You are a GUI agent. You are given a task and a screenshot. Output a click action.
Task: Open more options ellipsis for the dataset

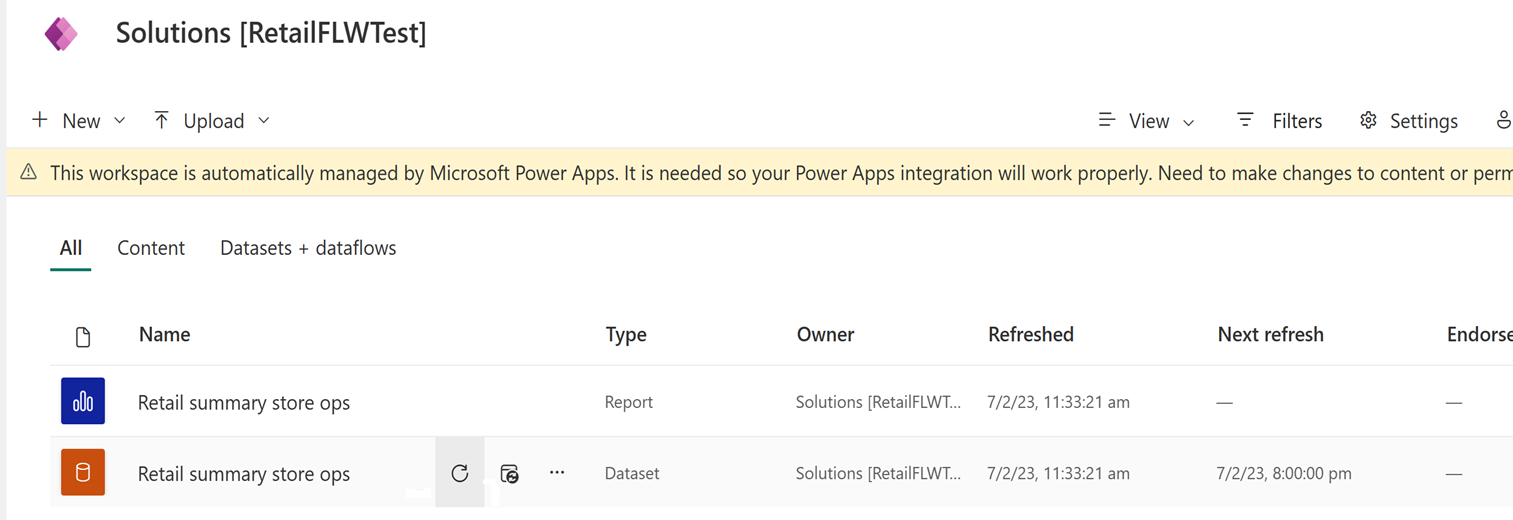click(x=557, y=472)
